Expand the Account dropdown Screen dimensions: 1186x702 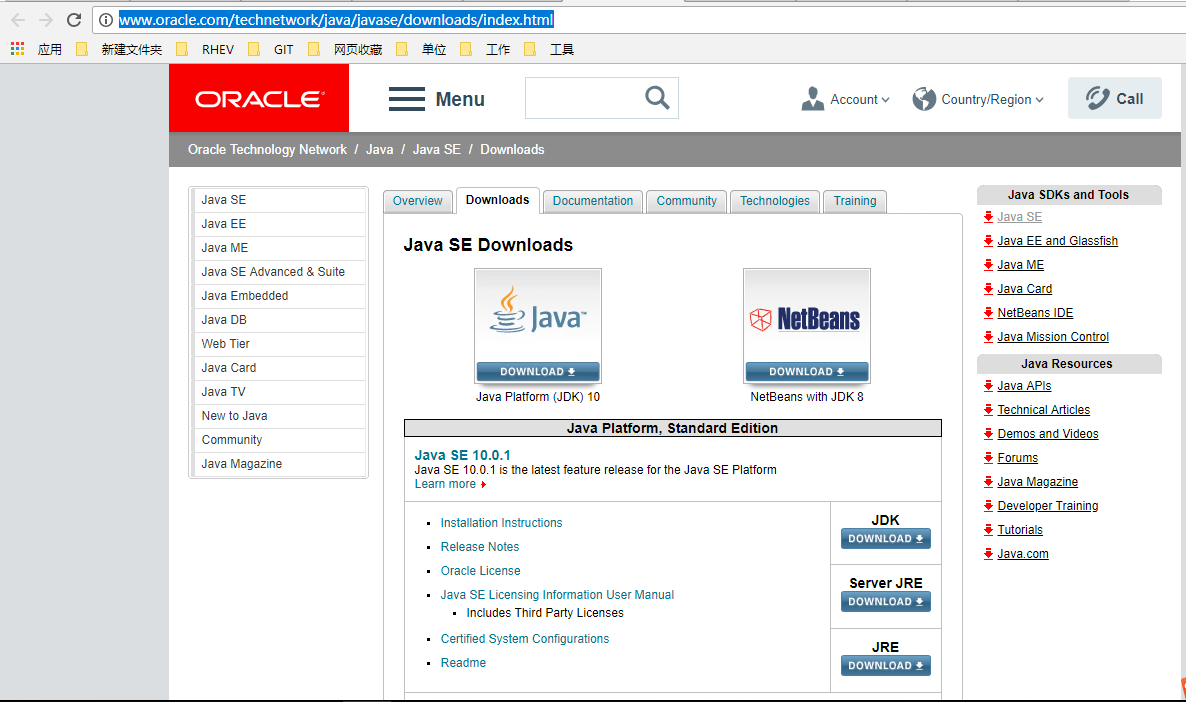846,99
